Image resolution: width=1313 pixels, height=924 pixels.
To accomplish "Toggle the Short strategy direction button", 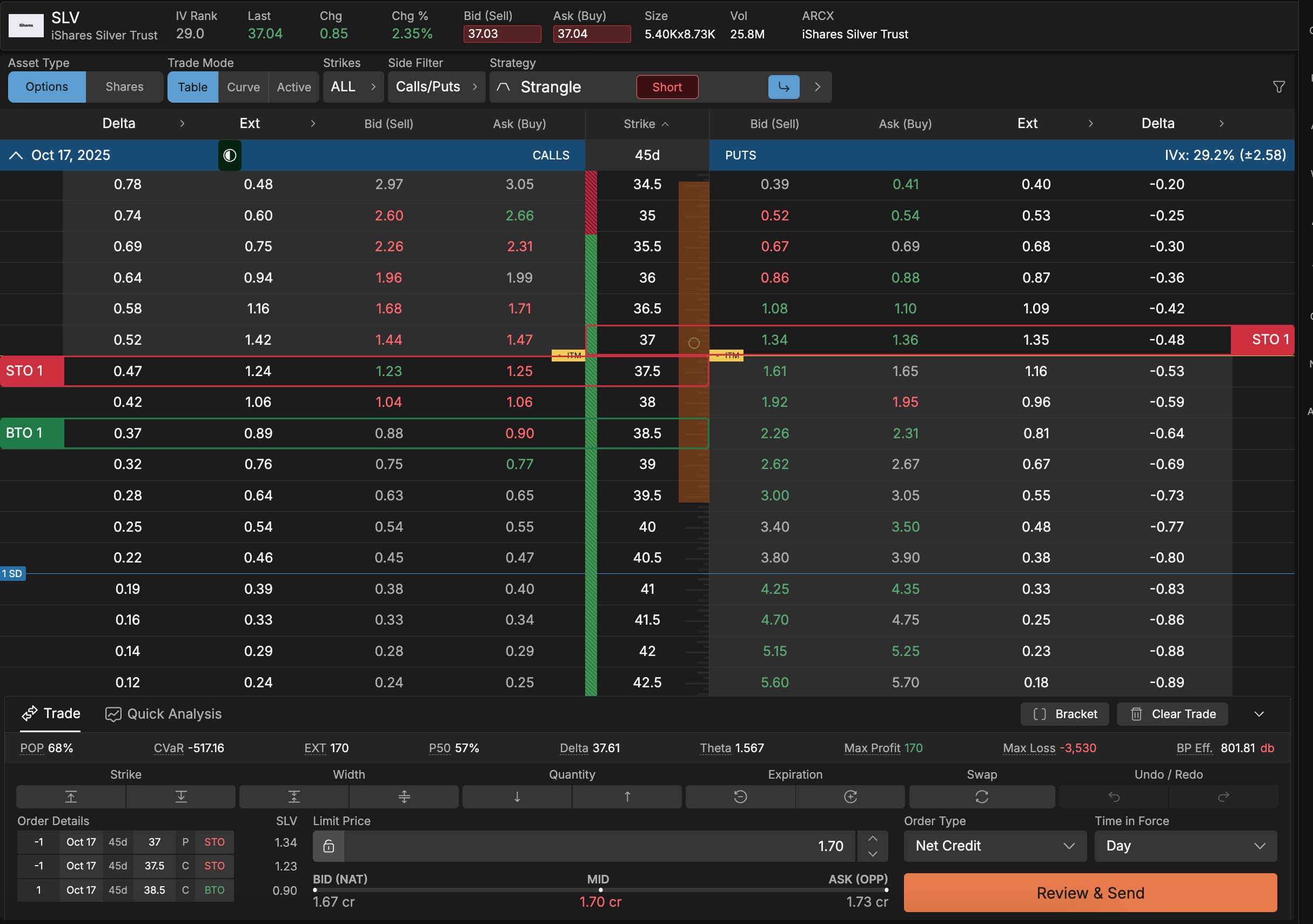I will (667, 87).
